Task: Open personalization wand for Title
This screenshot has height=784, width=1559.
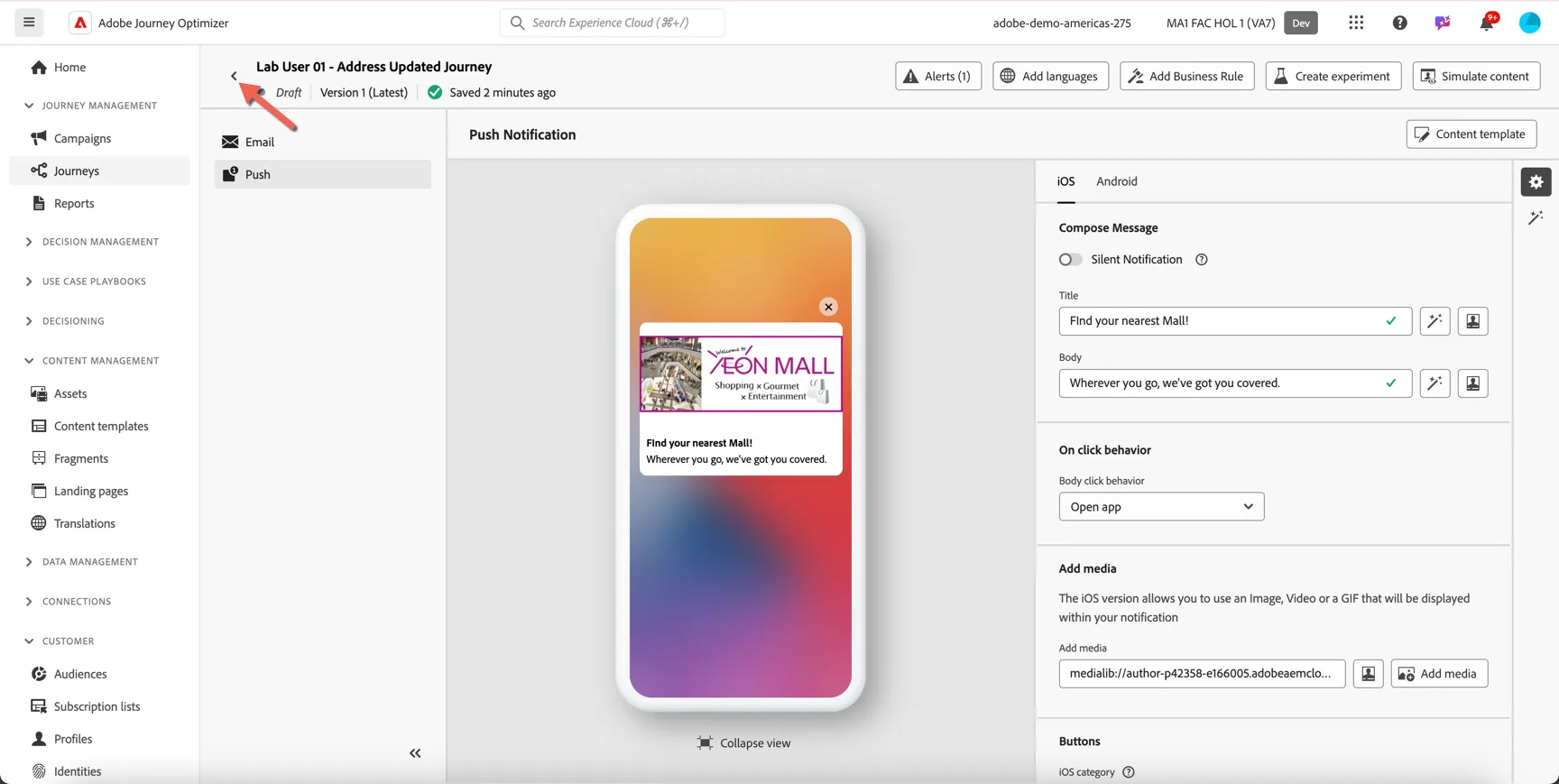Action: (x=1434, y=321)
